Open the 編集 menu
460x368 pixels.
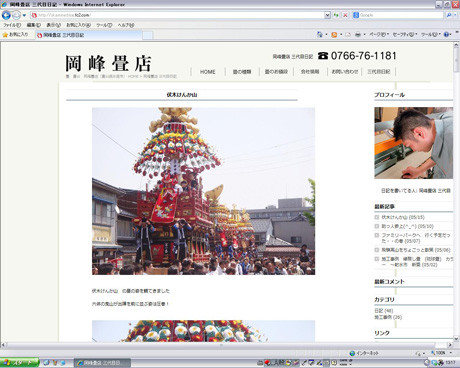click(x=34, y=25)
